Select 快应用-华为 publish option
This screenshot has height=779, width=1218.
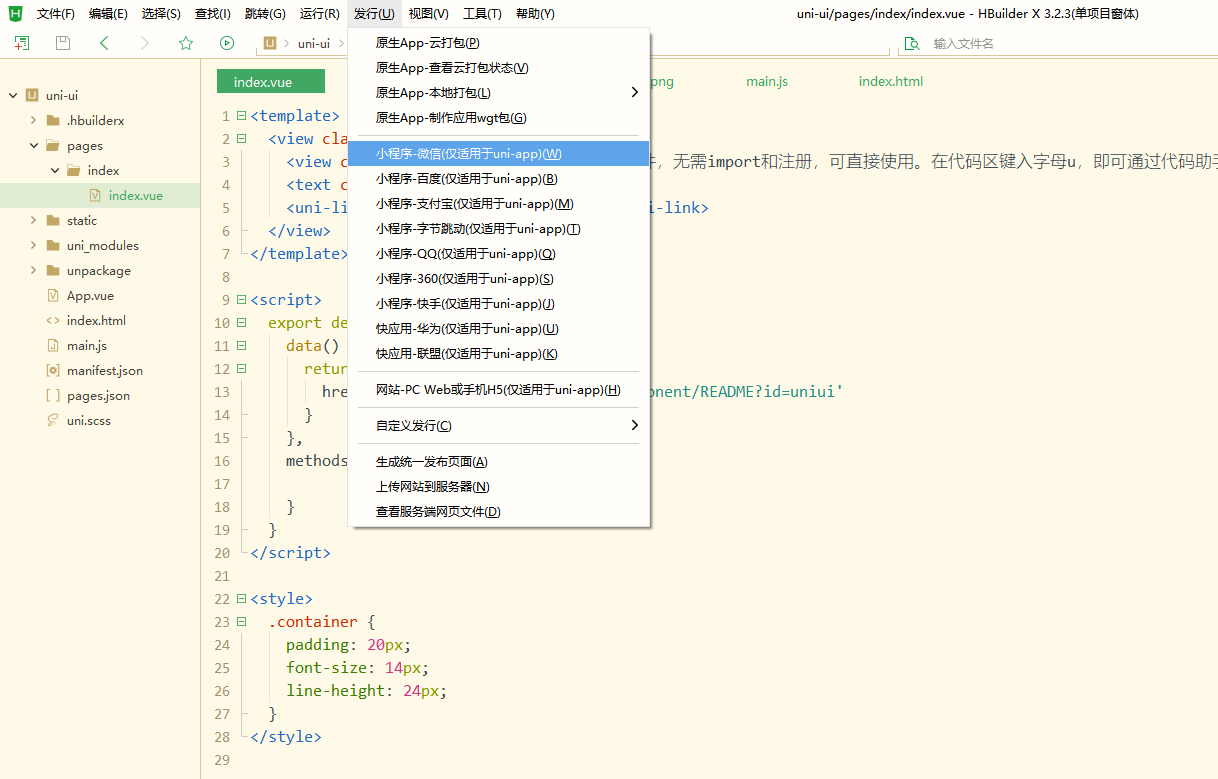pos(499,329)
